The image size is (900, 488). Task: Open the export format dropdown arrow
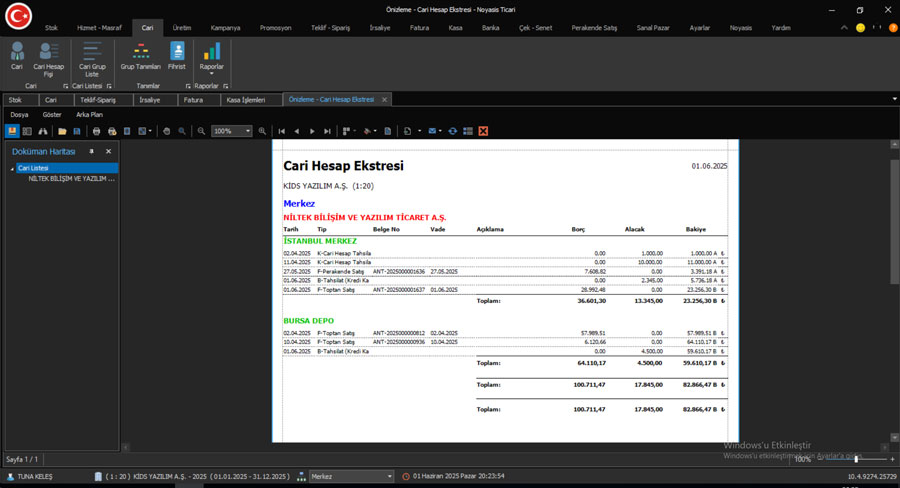tap(420, 131)
